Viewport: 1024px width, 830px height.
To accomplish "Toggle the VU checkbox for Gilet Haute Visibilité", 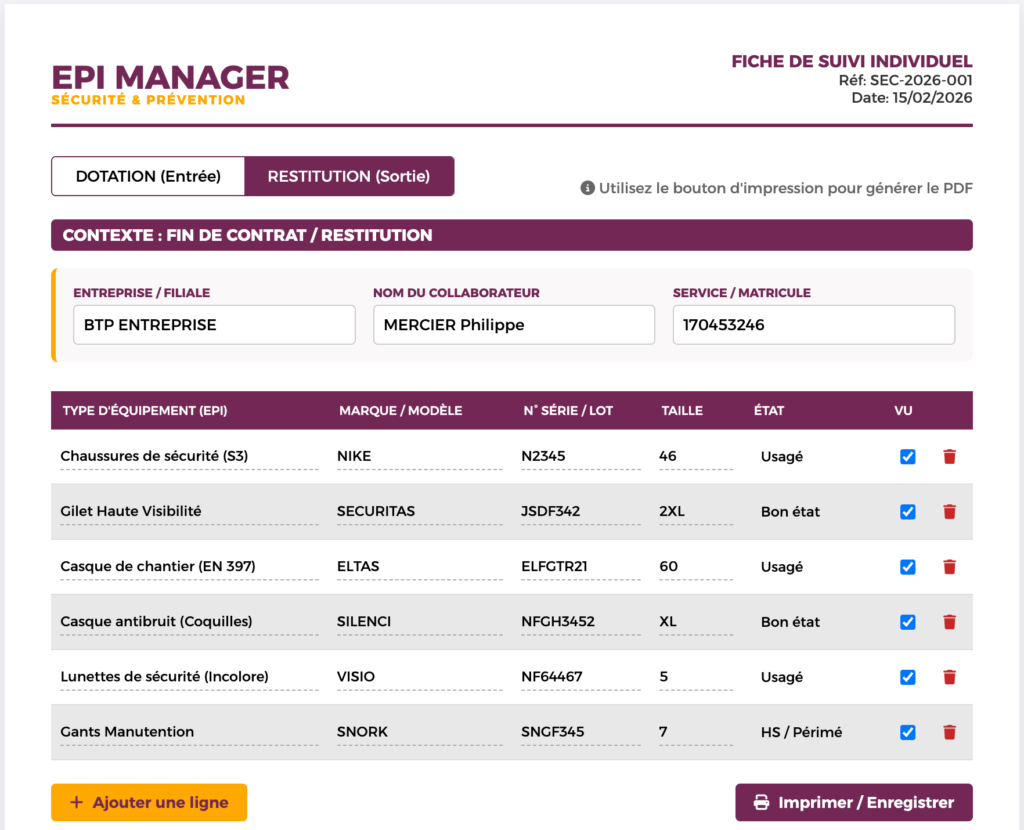I will click(907, 512).
